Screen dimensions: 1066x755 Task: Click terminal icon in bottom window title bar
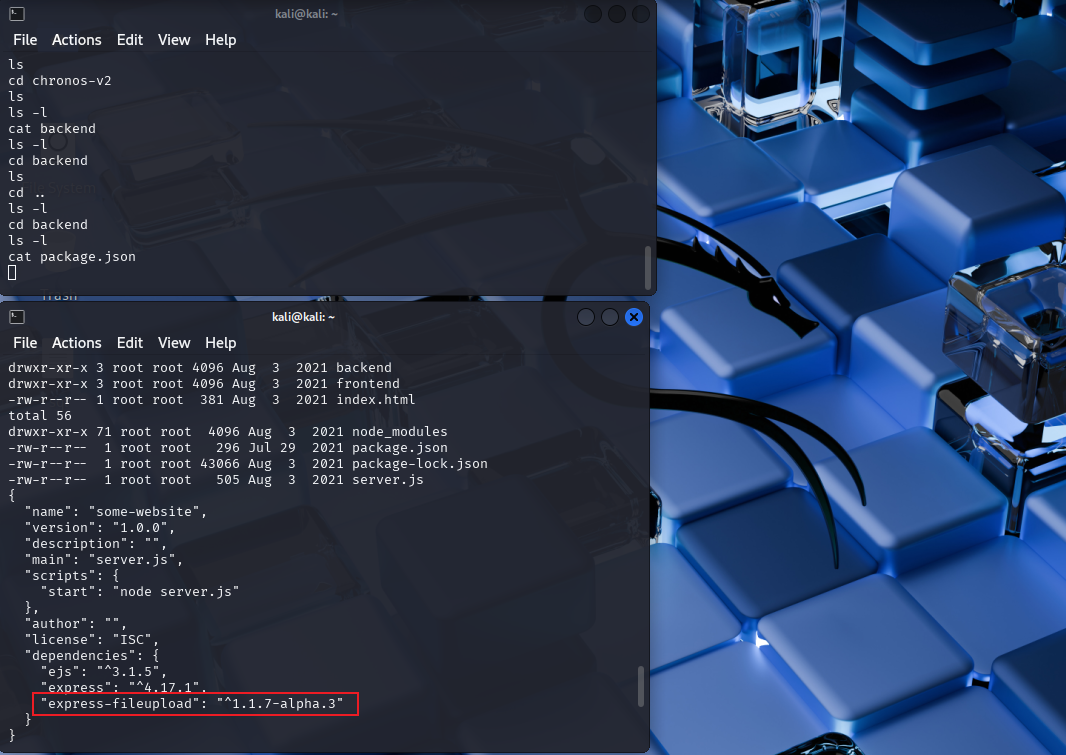pos(17,317)
